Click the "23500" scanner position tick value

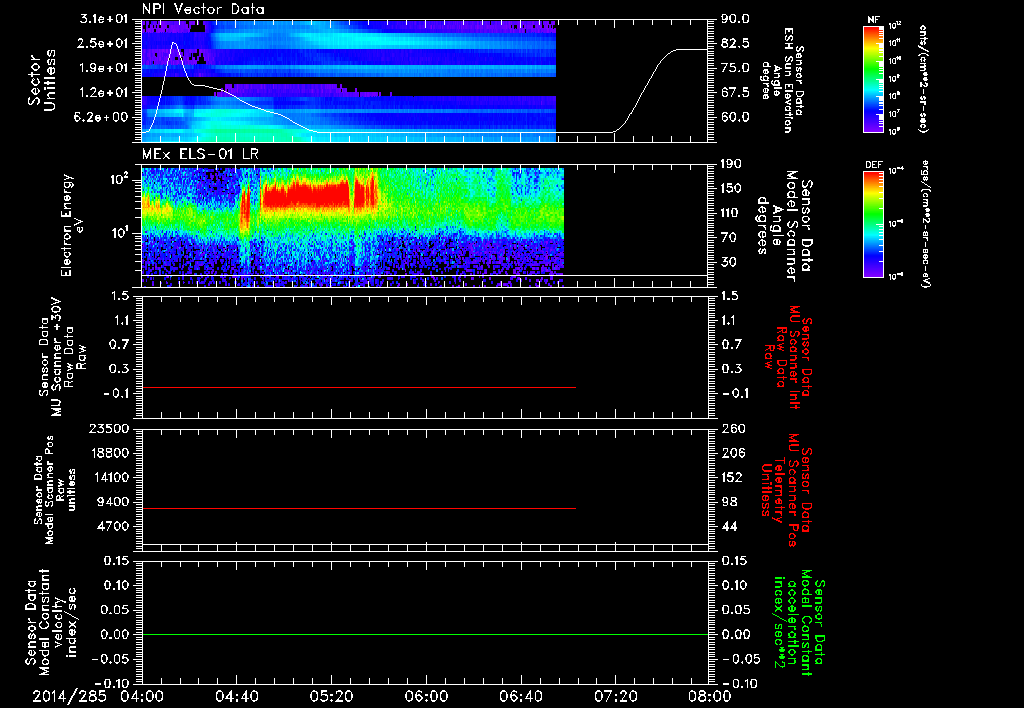pos(111,429)
